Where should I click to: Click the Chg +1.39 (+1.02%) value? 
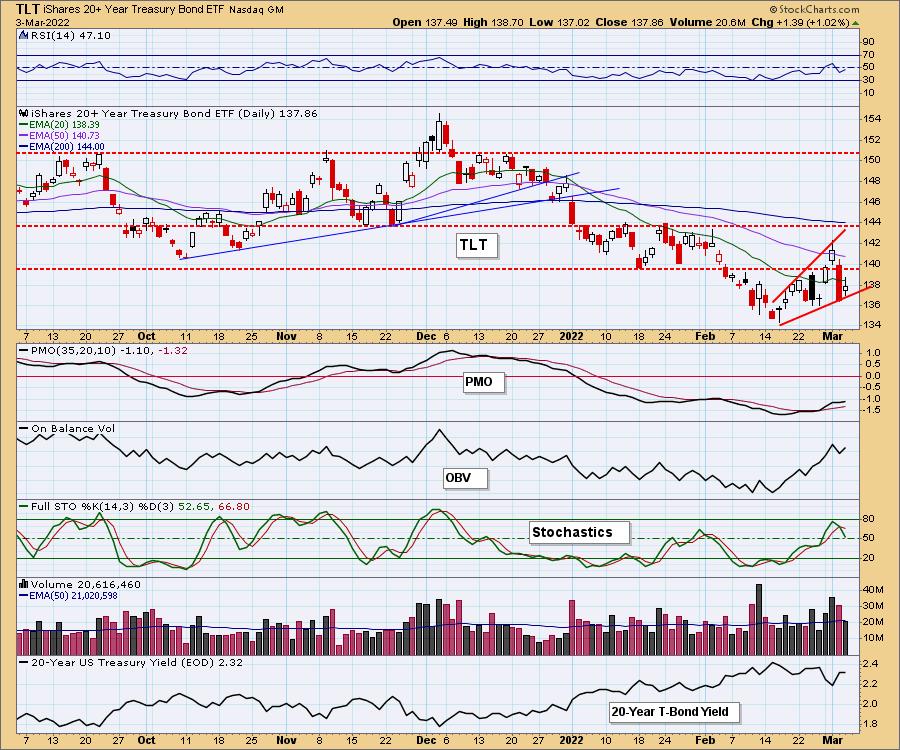(800, 22)
